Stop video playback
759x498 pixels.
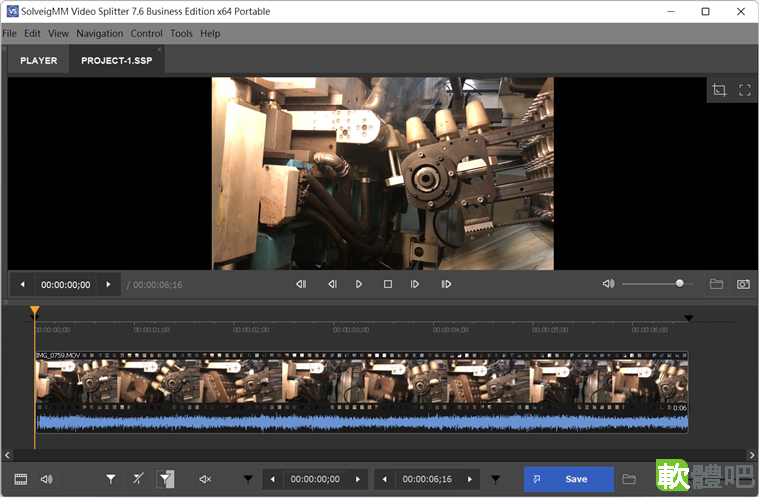388,284
